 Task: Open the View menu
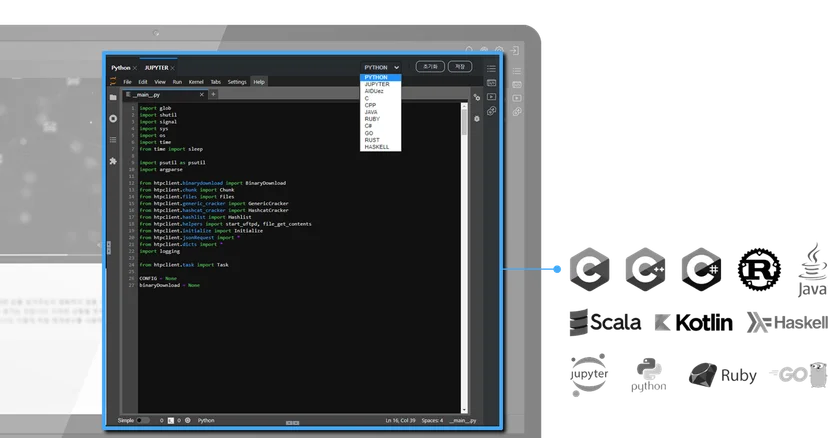(159, 82)
